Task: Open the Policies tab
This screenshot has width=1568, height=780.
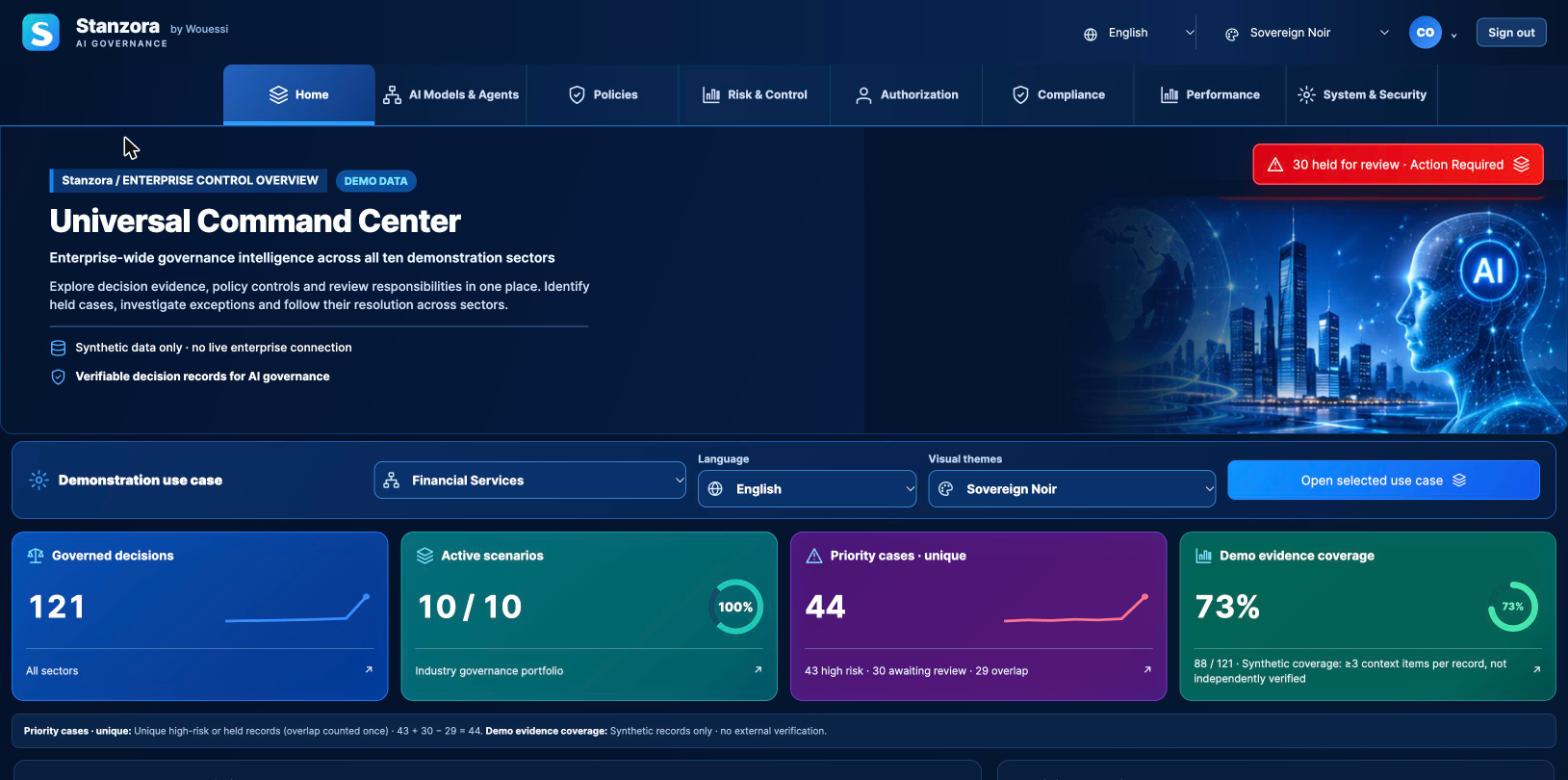Action: click(x=603, y=95)
